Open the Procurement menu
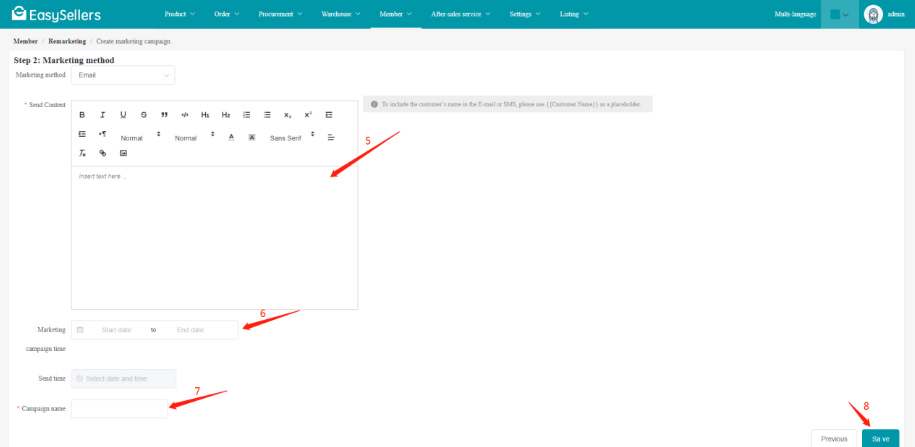915x447 pixels. [280, 14]
